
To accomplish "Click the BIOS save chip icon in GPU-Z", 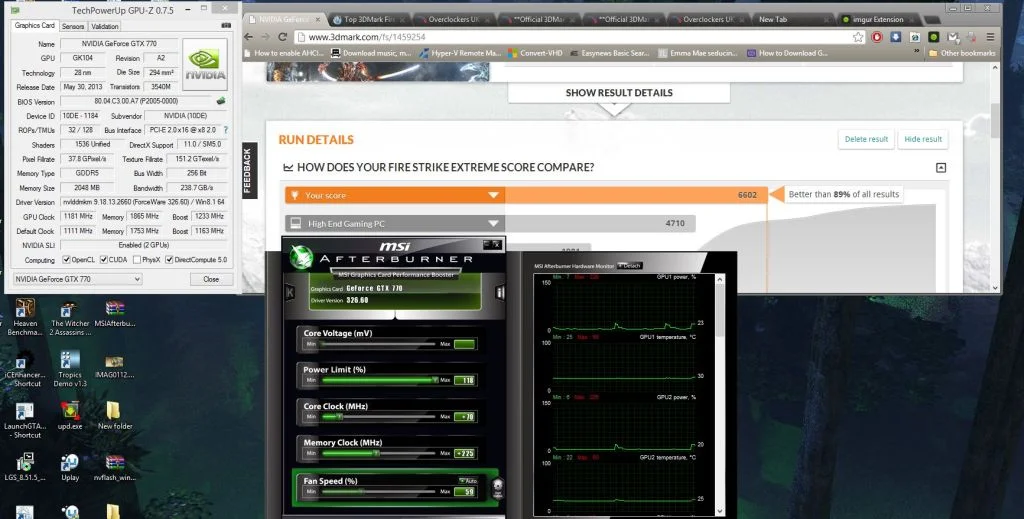I will click(x=221, y=101).
